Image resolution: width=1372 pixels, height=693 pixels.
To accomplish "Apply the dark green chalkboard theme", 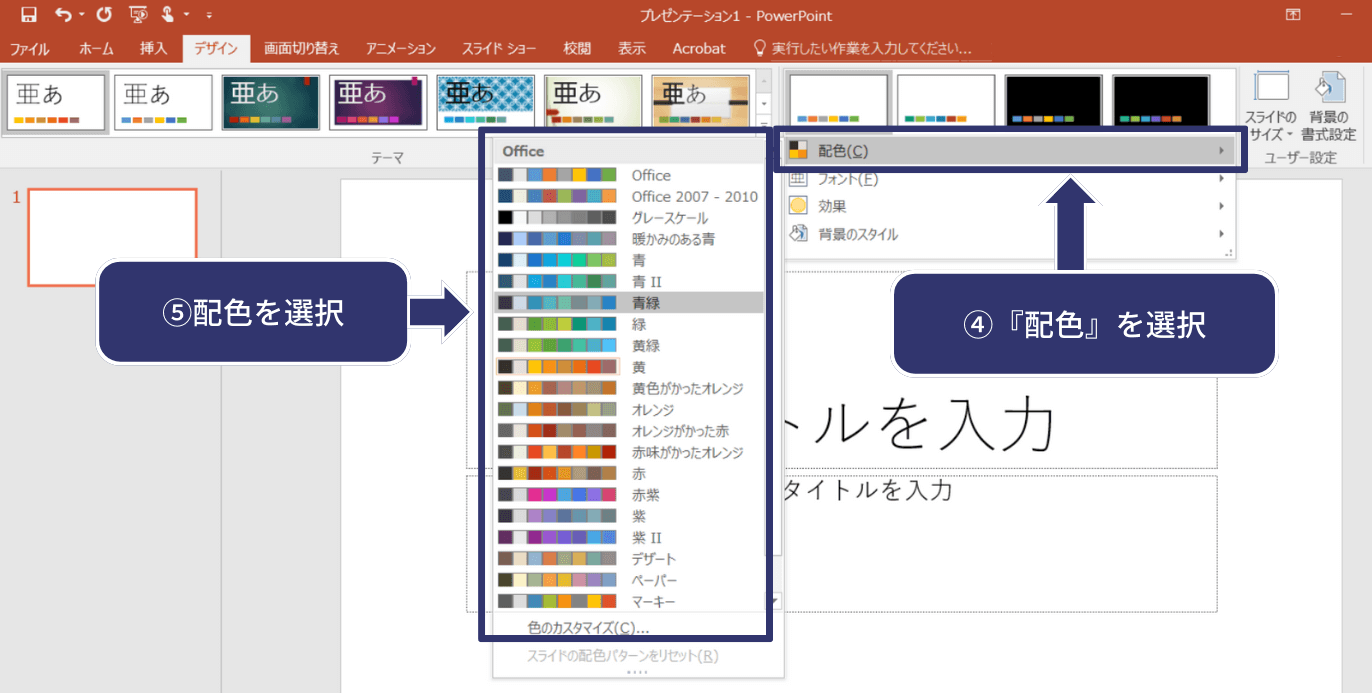I will (x=271, y=103).
